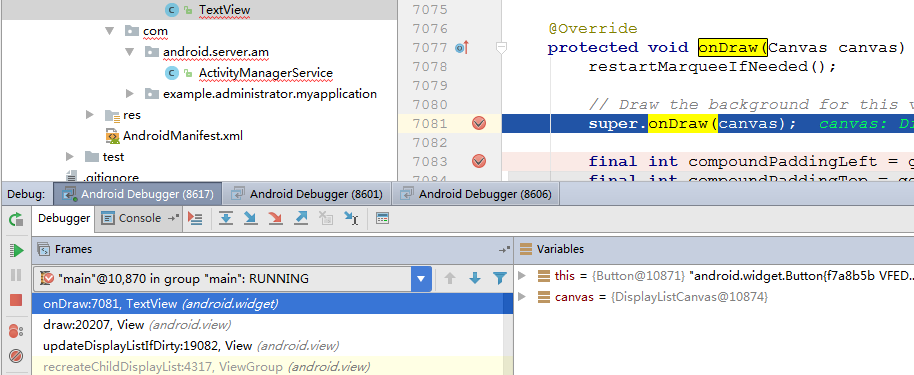Viewport: 914px width, 375px height.
Task: Click the Step Into icon
Action: tap(250, 219)
